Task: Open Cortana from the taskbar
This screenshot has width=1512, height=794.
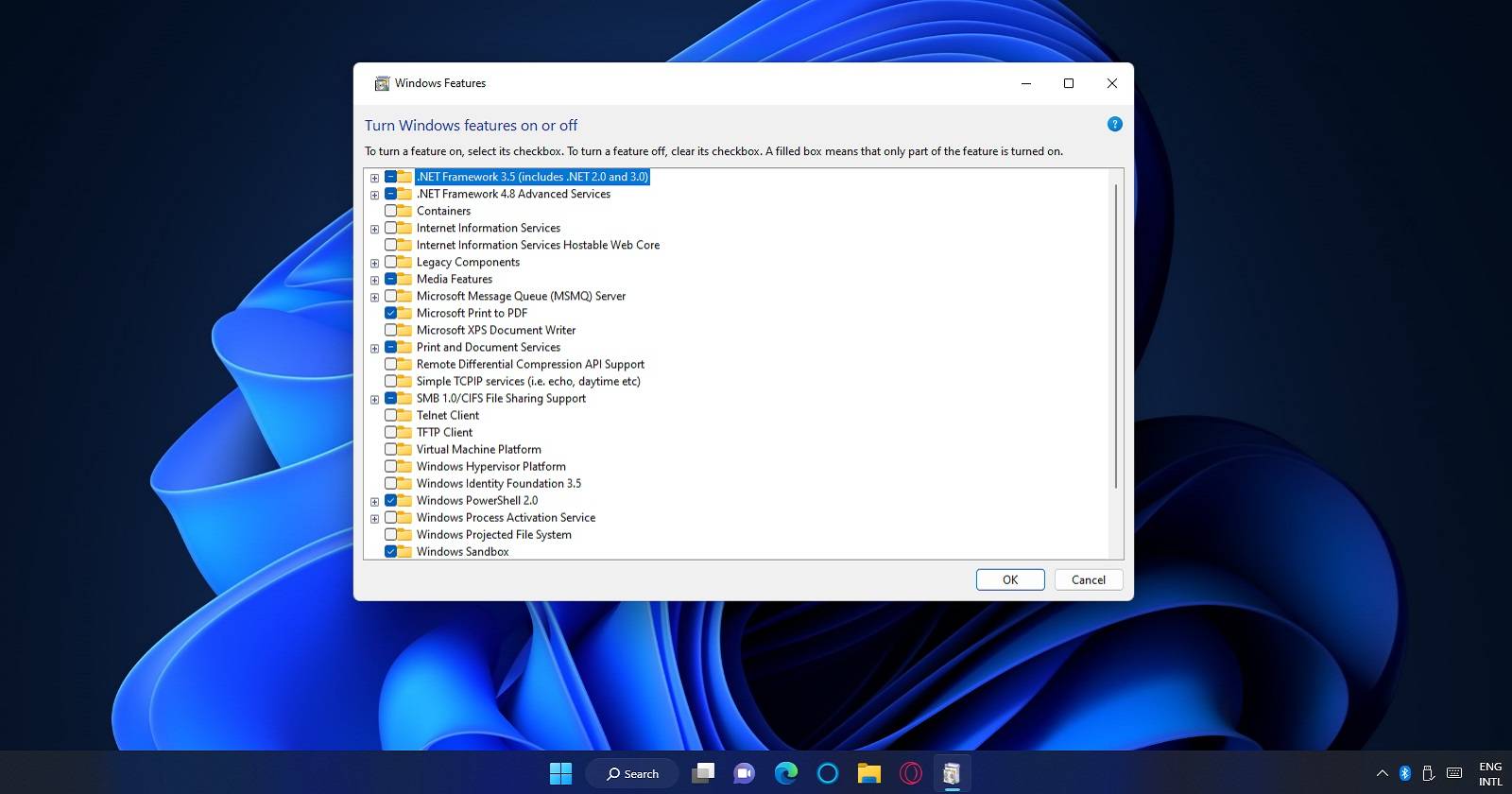Action: coord(828,773)
